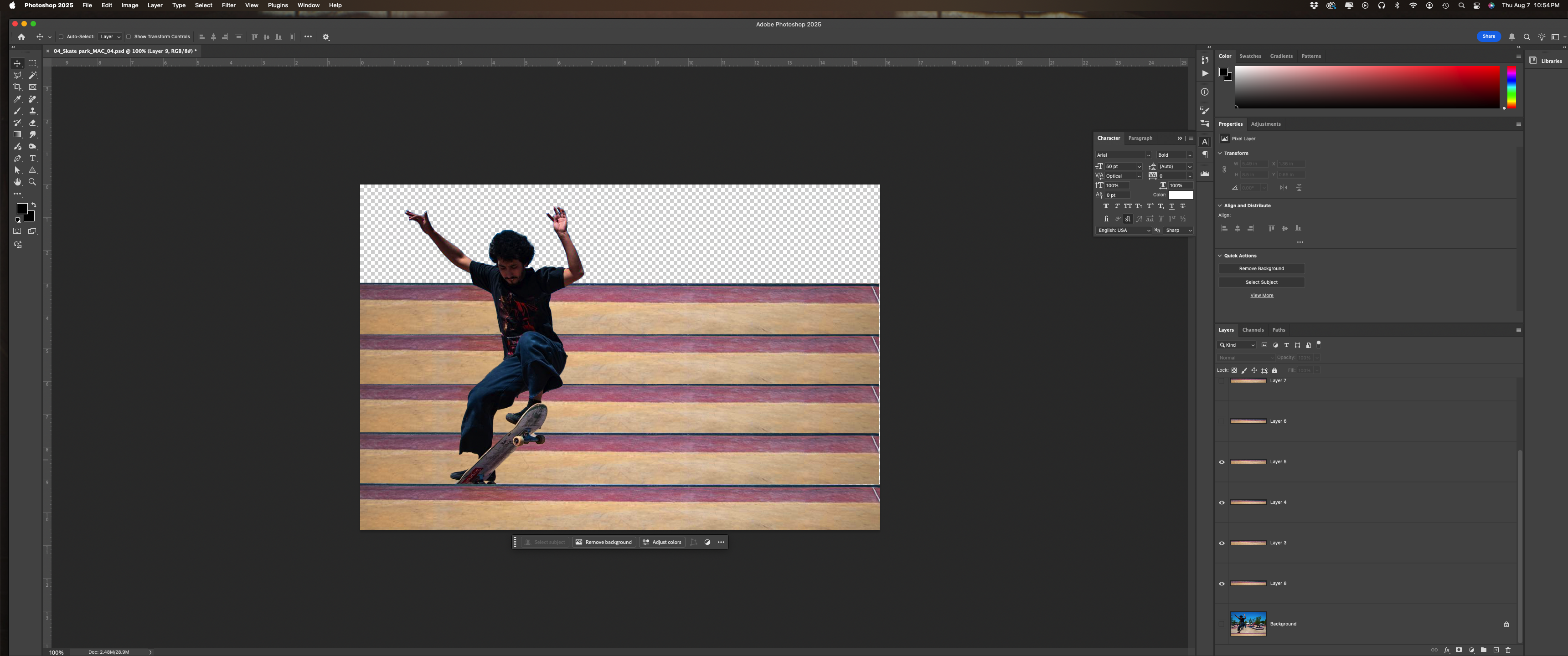Image resolution: width=1568 pixels, height=656 pixels.
Task: Click the Create new layer icon
Action: [x=1496, y=650]
